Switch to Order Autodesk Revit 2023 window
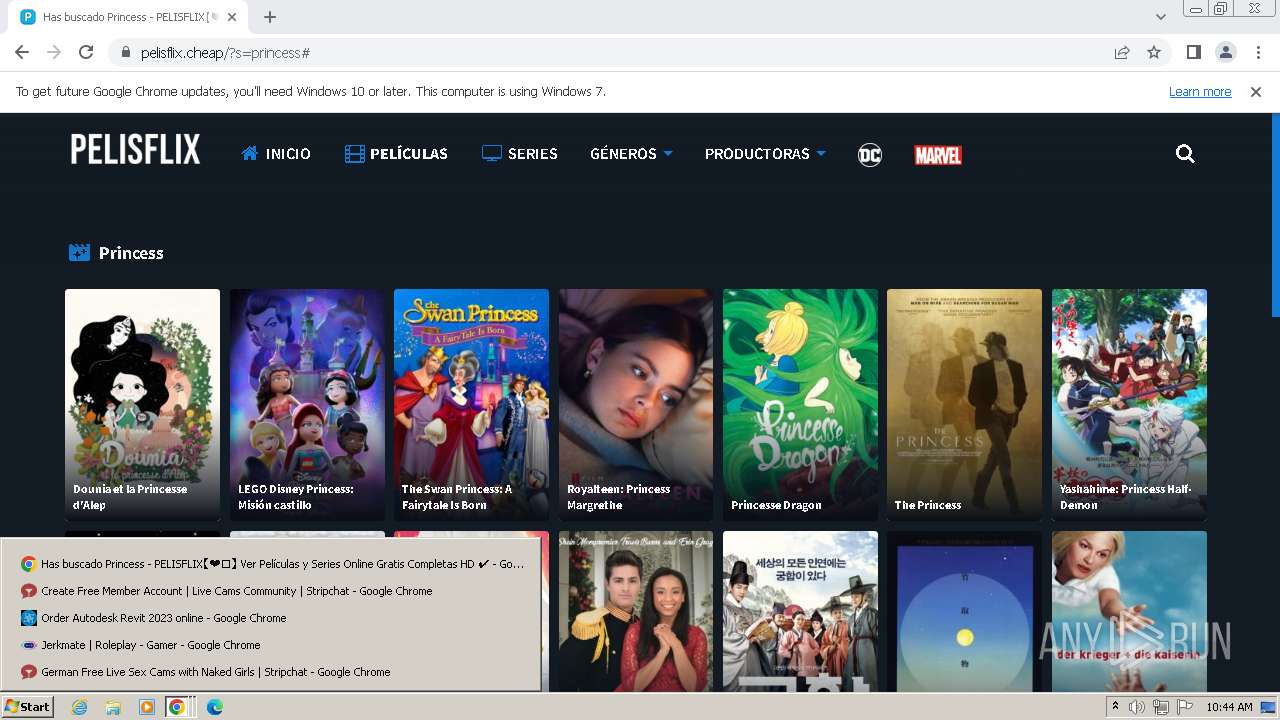This screenshot has width=1280, height=720. (271, 618)
